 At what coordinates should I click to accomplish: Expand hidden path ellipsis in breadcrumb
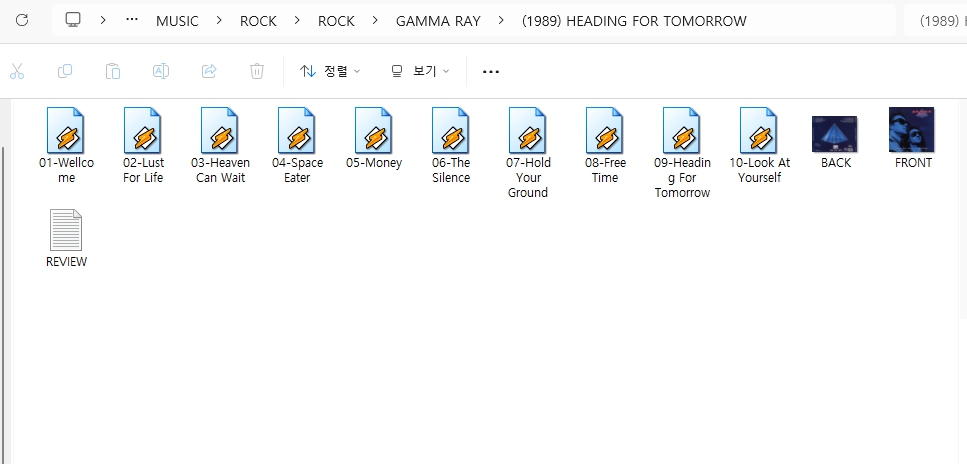(x=132, y=20)
